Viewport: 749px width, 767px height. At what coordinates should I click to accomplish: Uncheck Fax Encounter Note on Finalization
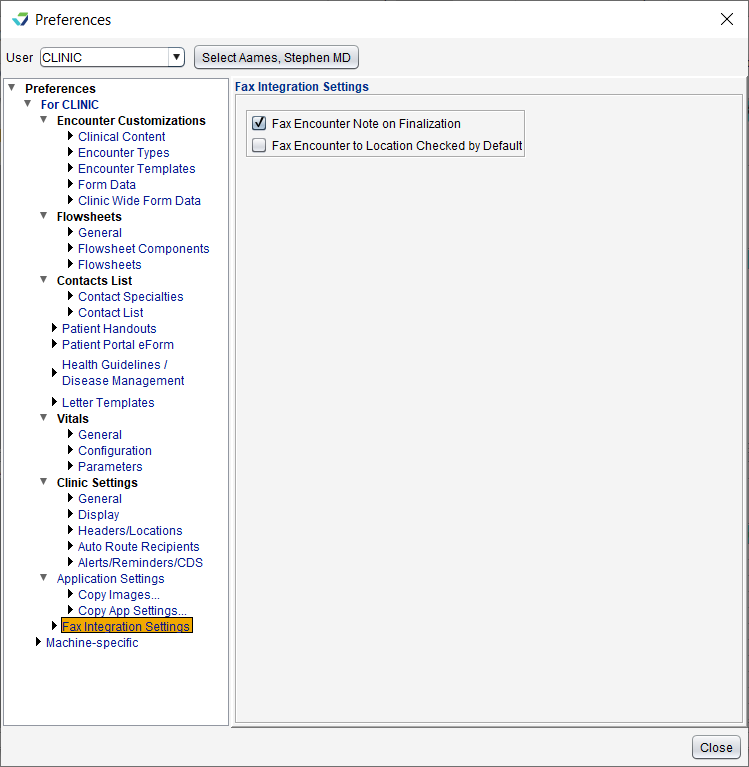tap(260, 124)
